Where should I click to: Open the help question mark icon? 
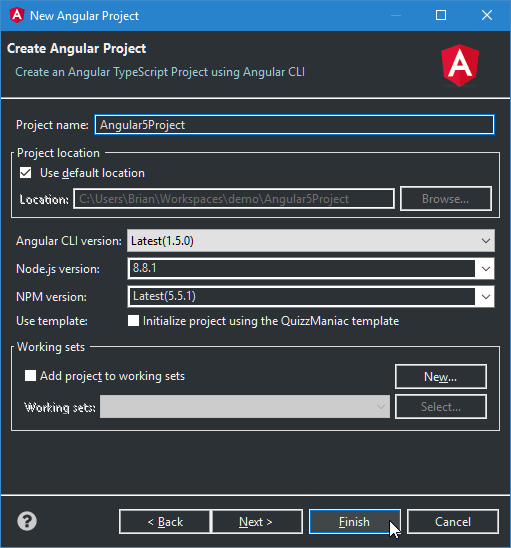[x=27, y=521]
